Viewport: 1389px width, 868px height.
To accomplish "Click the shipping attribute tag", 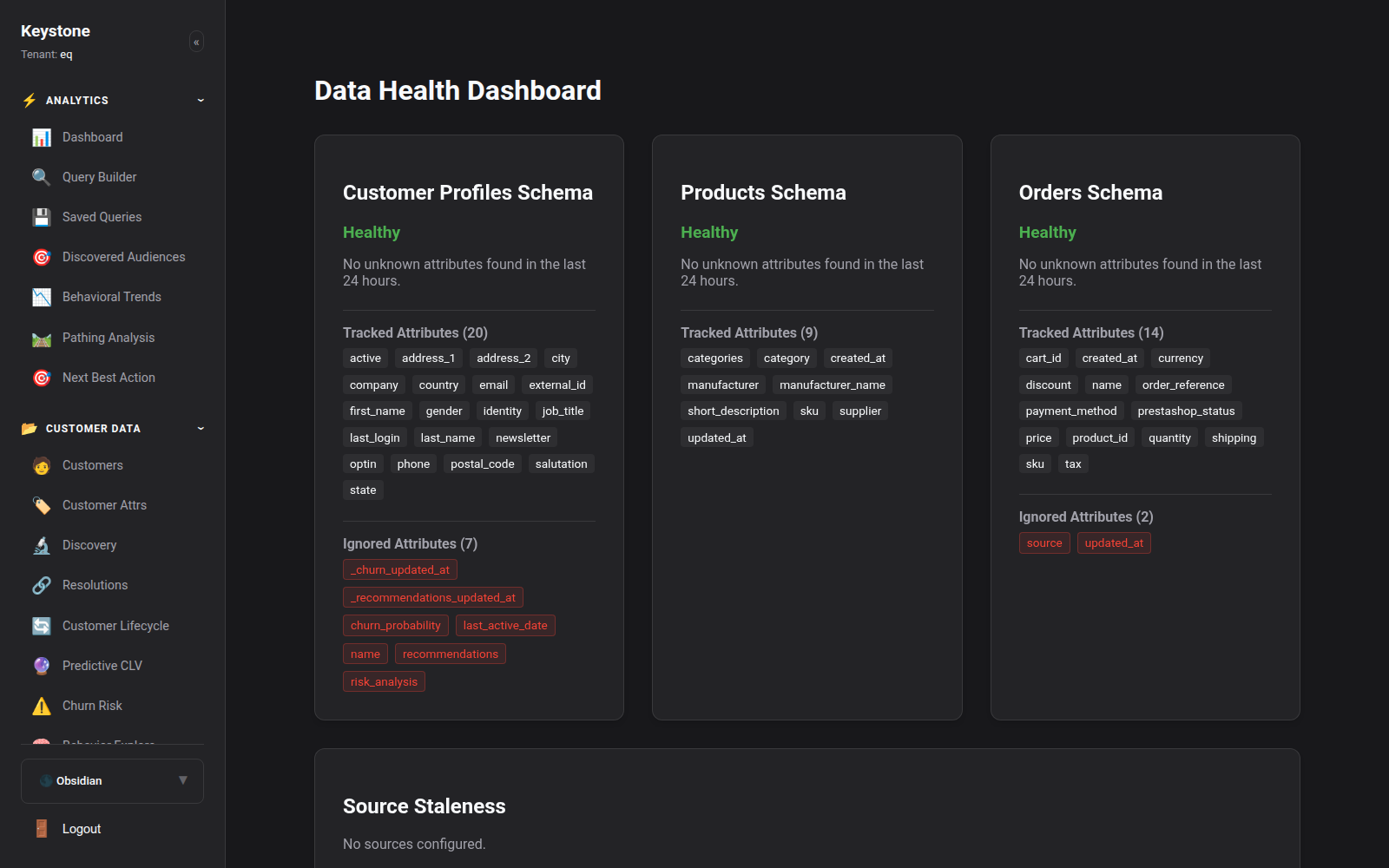I will pyautogui.click(x=1234, y=437).
